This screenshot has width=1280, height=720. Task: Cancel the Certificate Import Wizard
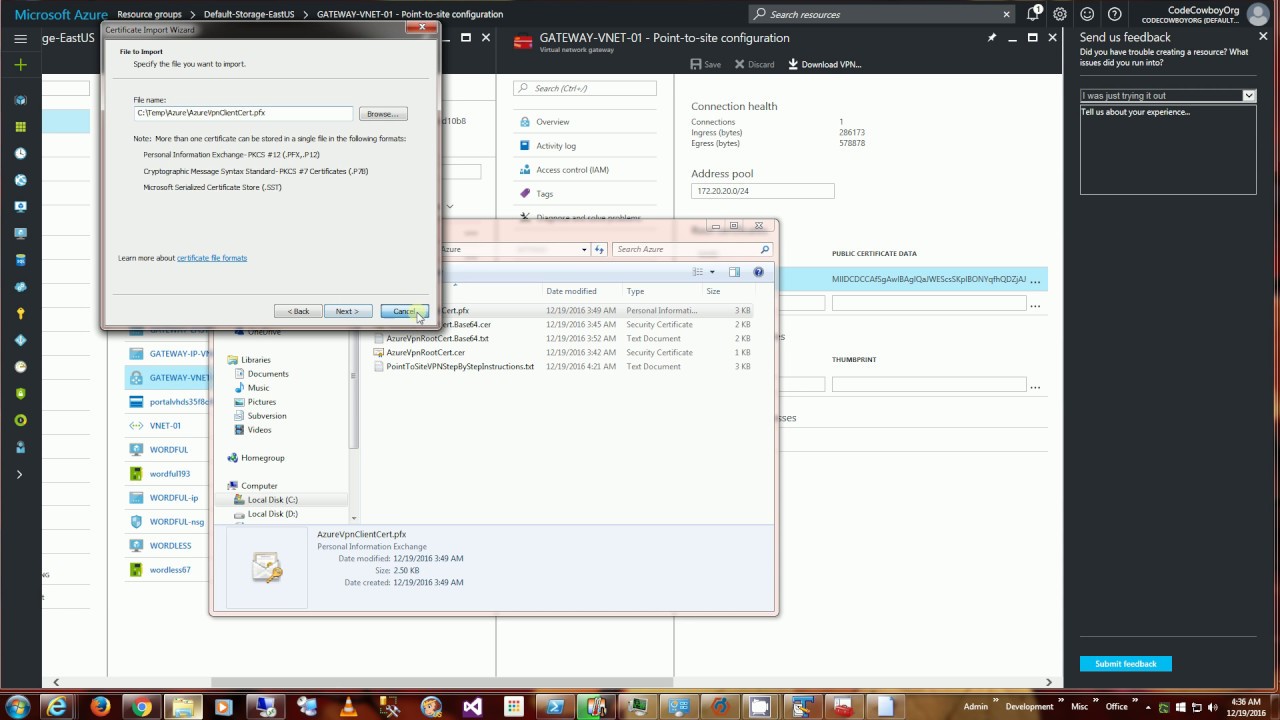(404, 311)
